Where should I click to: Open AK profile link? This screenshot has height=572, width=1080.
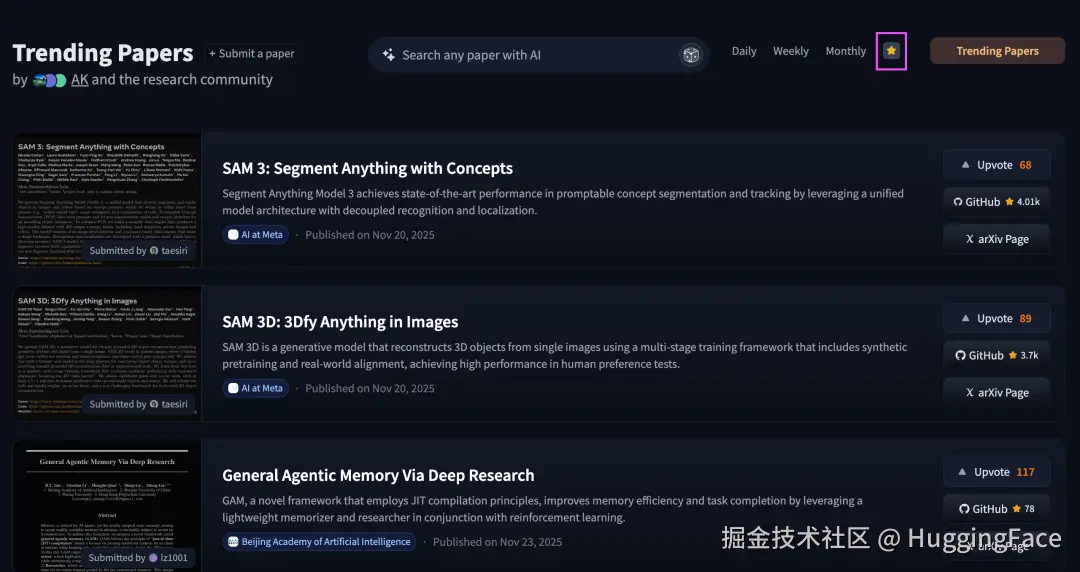pos(80,79)
